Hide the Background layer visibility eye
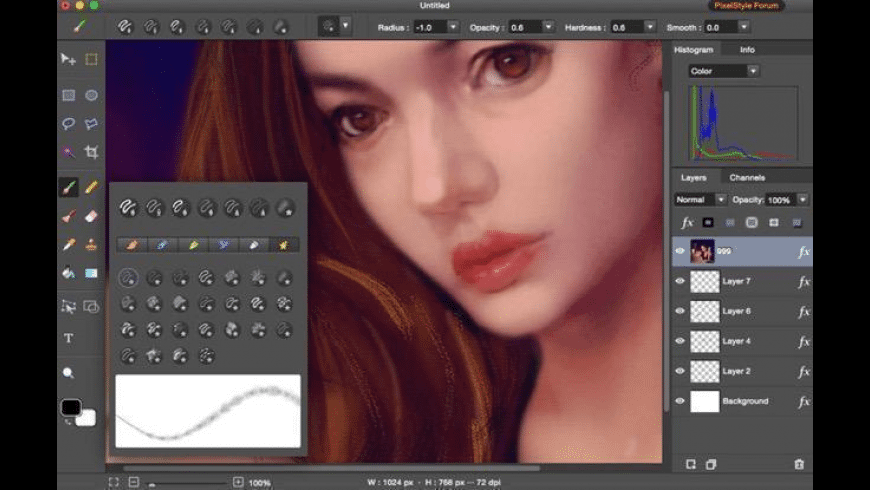This screenshot has width=870, height=490. (680, 401)
